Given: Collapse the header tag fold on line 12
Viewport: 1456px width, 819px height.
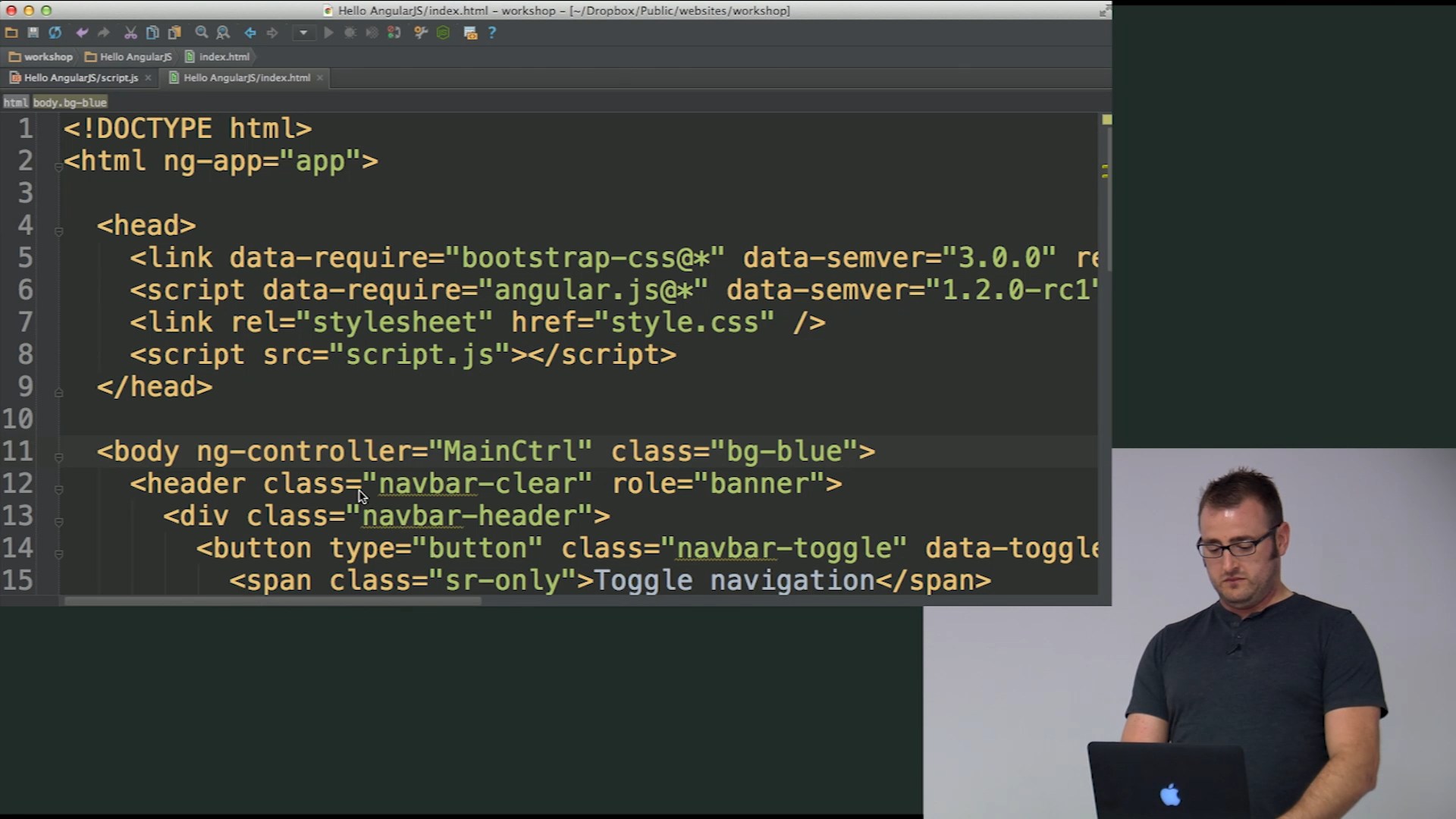Looking at the screenshot, I should (x=58, y=490).
